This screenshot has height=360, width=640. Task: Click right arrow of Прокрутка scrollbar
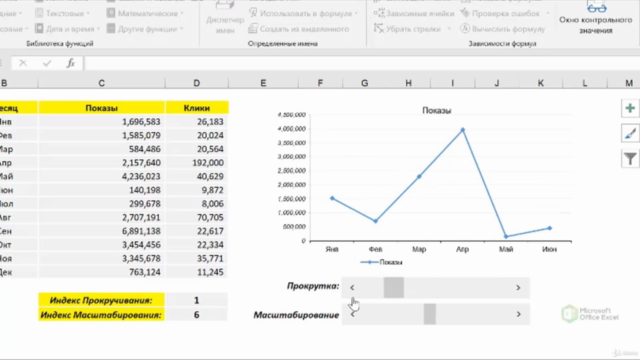click(518, 288)
